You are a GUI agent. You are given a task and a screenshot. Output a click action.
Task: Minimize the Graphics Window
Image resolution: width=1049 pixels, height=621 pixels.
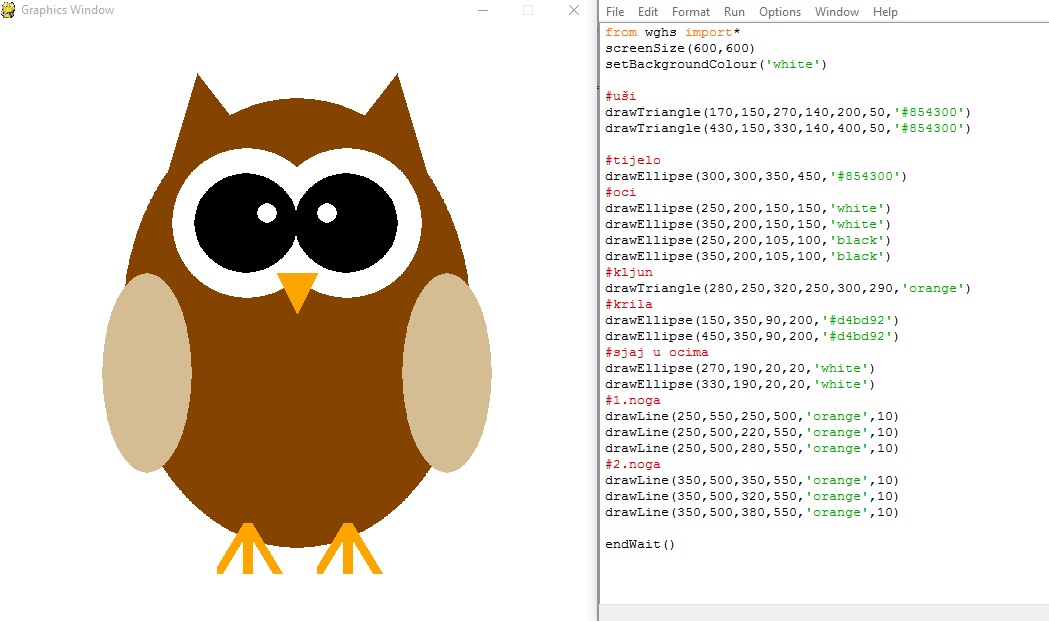(483, 10)
